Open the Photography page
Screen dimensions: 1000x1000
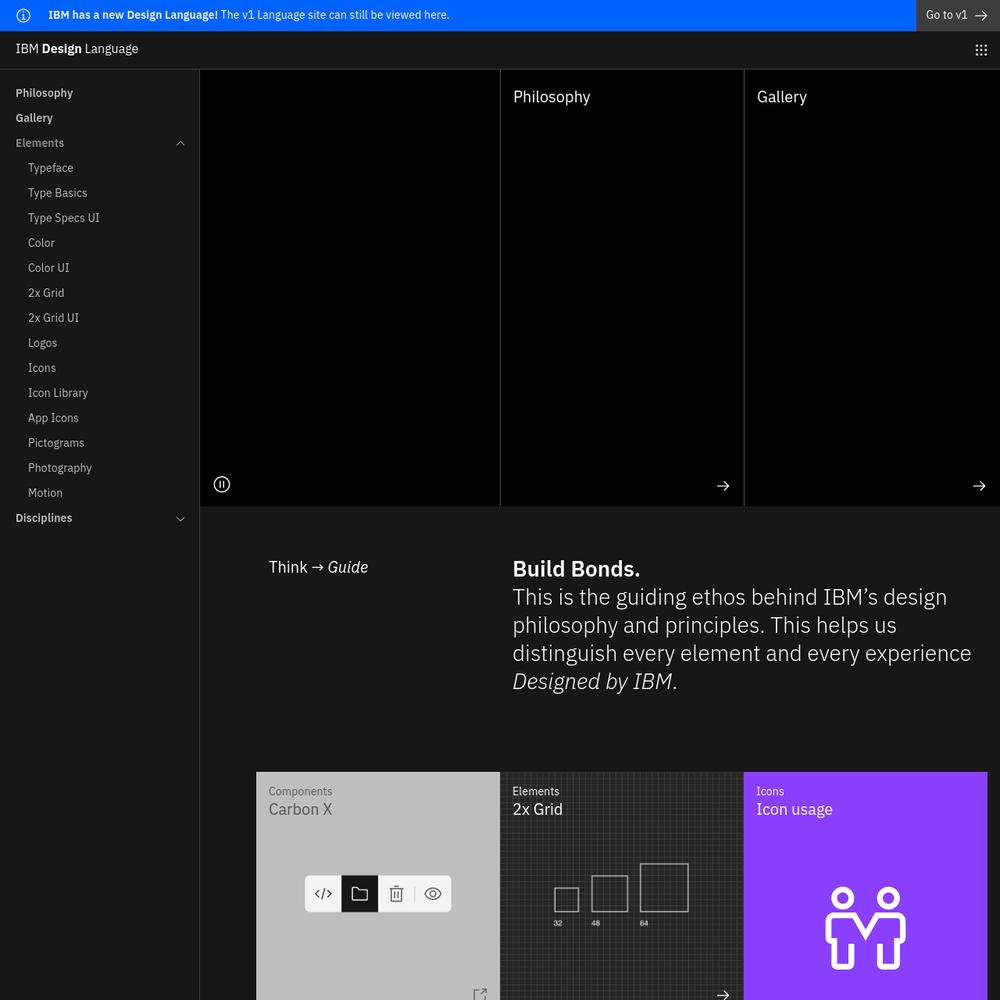click(x=60, y=467)
